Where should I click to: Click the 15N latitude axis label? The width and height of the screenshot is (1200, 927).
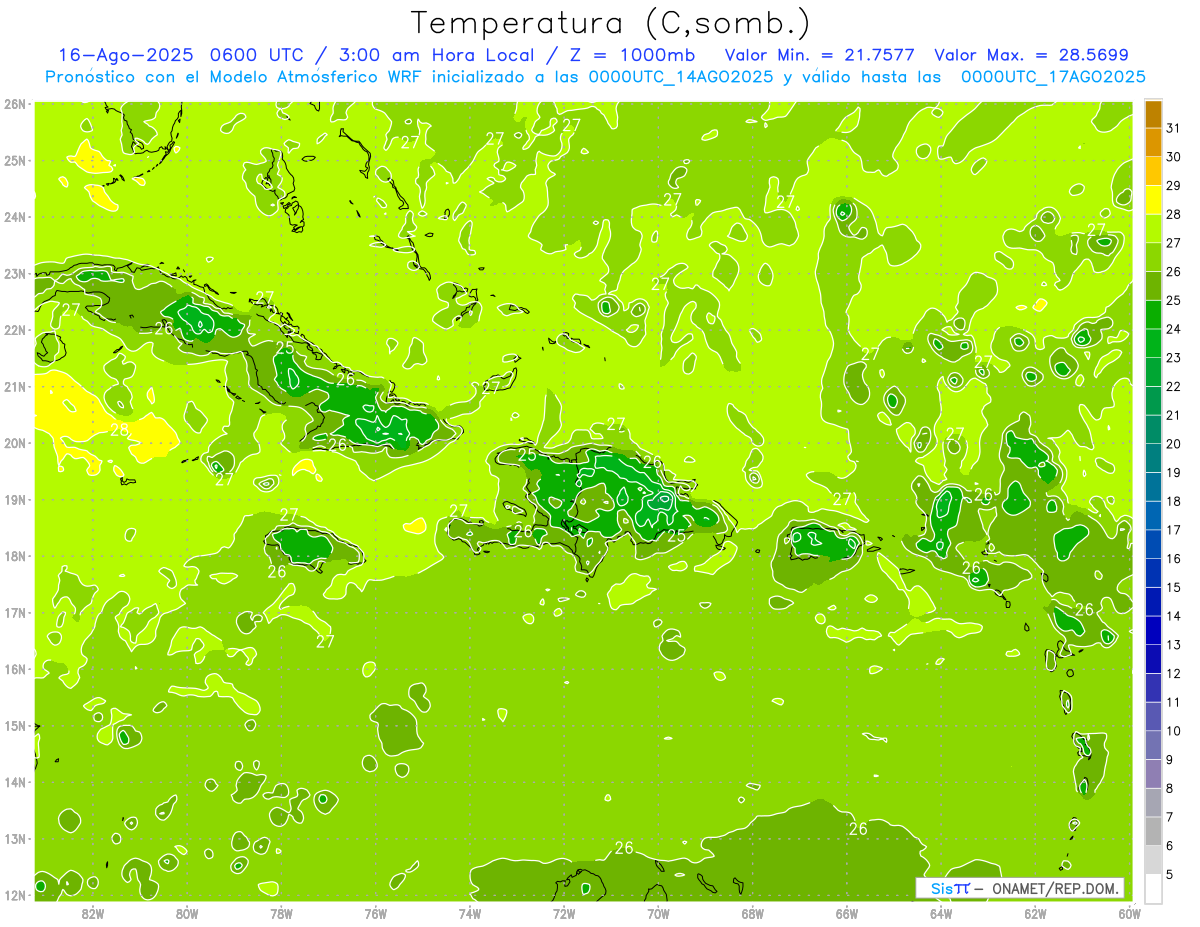pos(15,725)
